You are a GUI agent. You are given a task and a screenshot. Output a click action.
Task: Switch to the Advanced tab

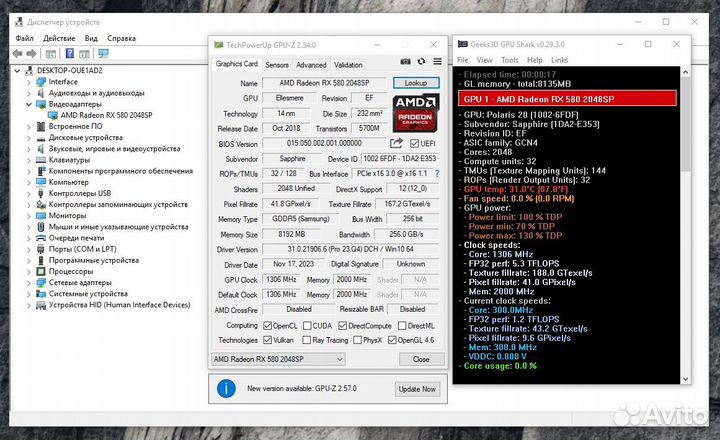coord(311,65)
